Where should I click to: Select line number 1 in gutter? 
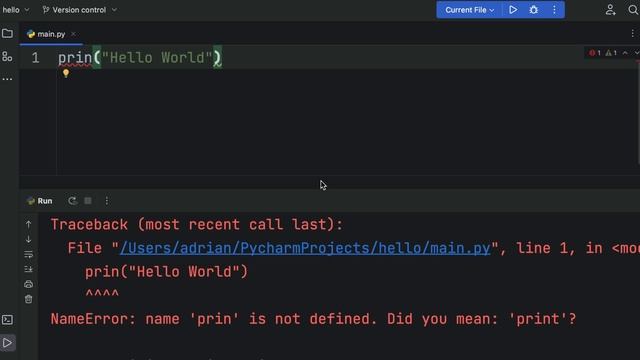(x=36, y=58)
